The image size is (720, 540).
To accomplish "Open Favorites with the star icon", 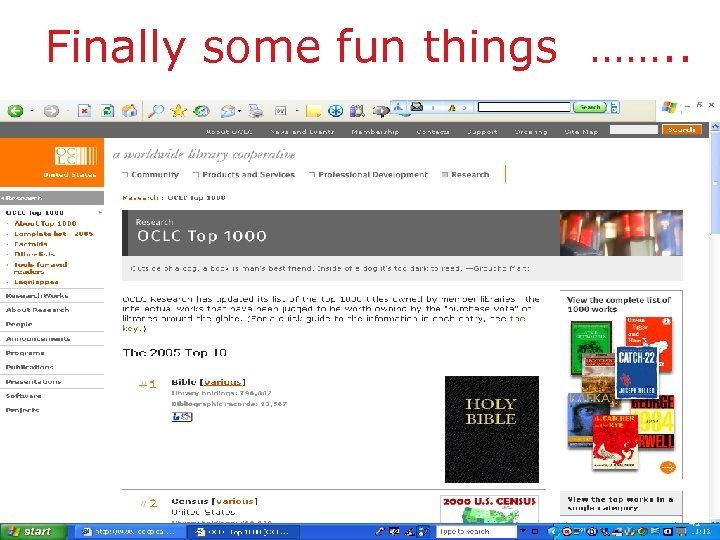I will coord(178,111).
